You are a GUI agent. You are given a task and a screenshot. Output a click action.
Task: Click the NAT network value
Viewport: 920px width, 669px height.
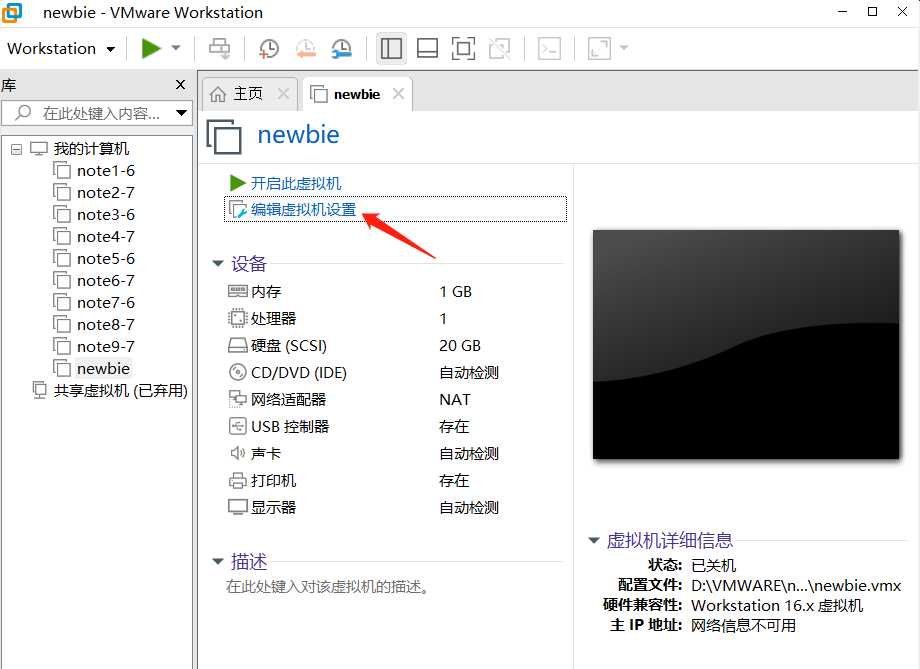[x=455, y=400]
